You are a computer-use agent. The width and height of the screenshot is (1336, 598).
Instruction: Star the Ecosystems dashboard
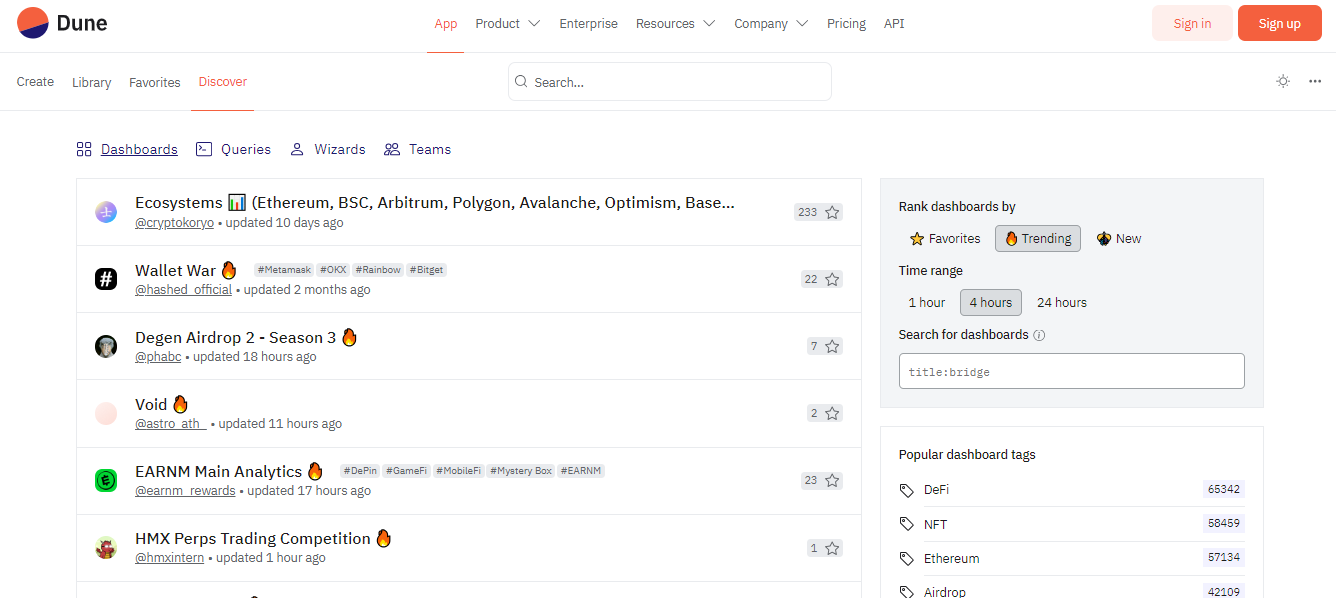point(832,212)
